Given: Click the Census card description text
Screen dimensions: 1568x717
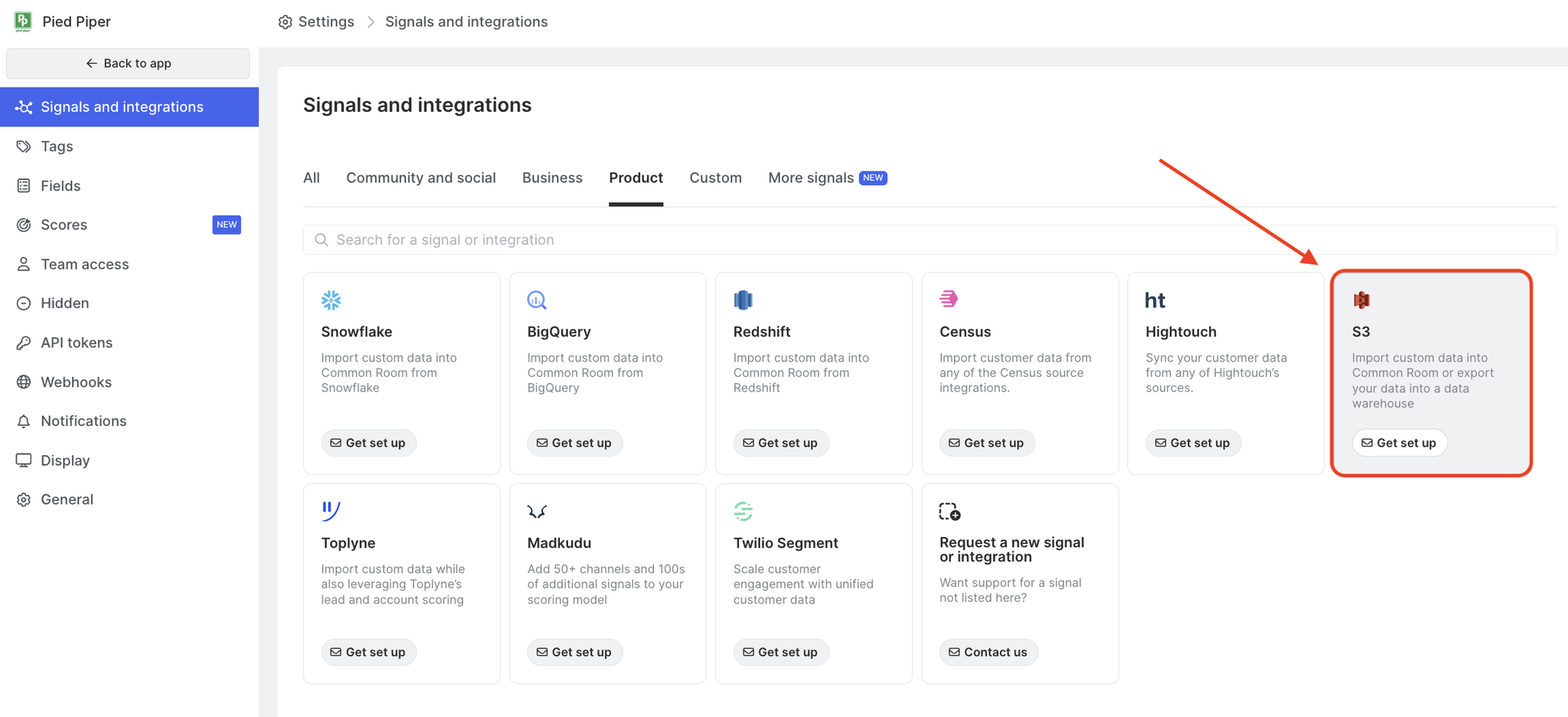Looking at the screenshot, I should tap(1015, 373).
